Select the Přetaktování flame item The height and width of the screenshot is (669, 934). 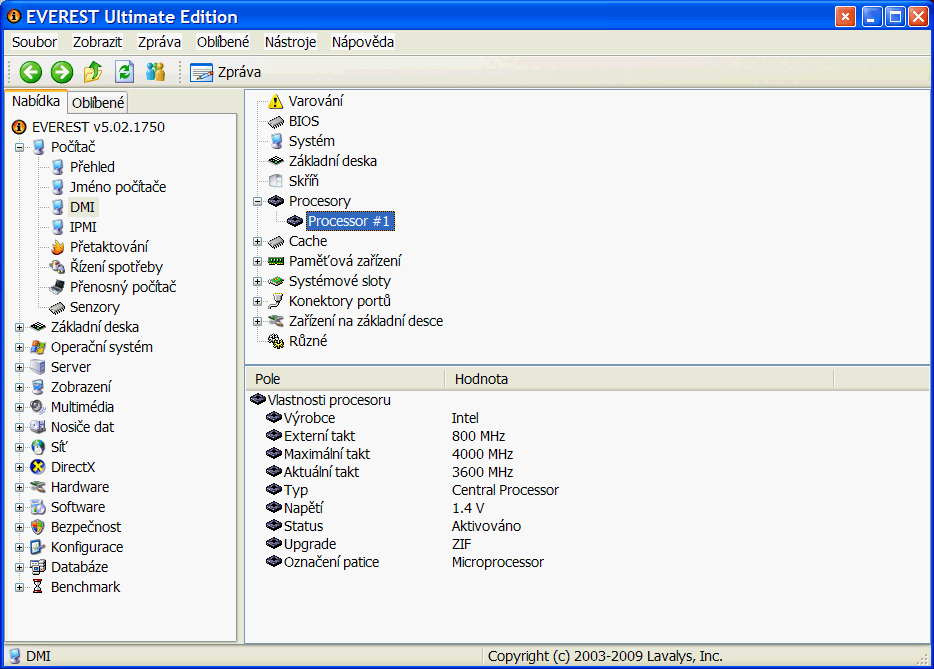109,247
